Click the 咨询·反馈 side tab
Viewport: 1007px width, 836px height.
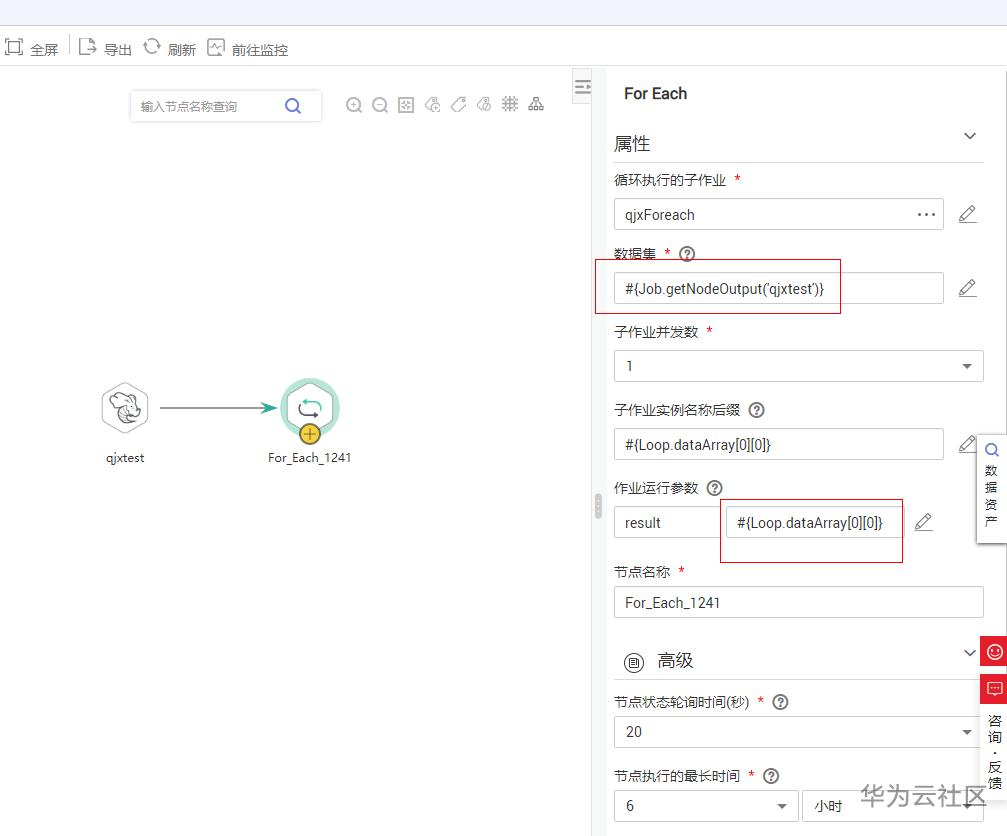point(994,751)
